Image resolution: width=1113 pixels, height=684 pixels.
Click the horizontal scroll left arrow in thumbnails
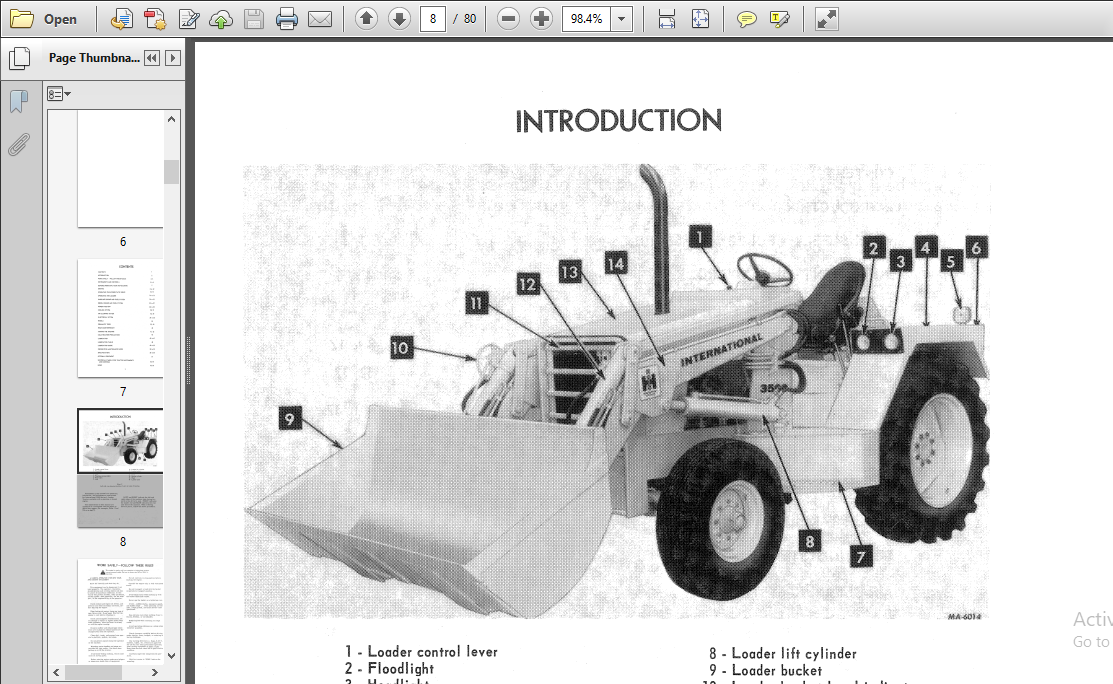coord(56,672)
